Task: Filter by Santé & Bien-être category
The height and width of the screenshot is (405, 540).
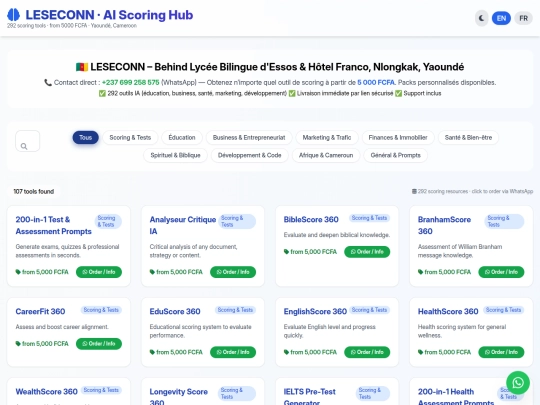Action: [468, 137]
